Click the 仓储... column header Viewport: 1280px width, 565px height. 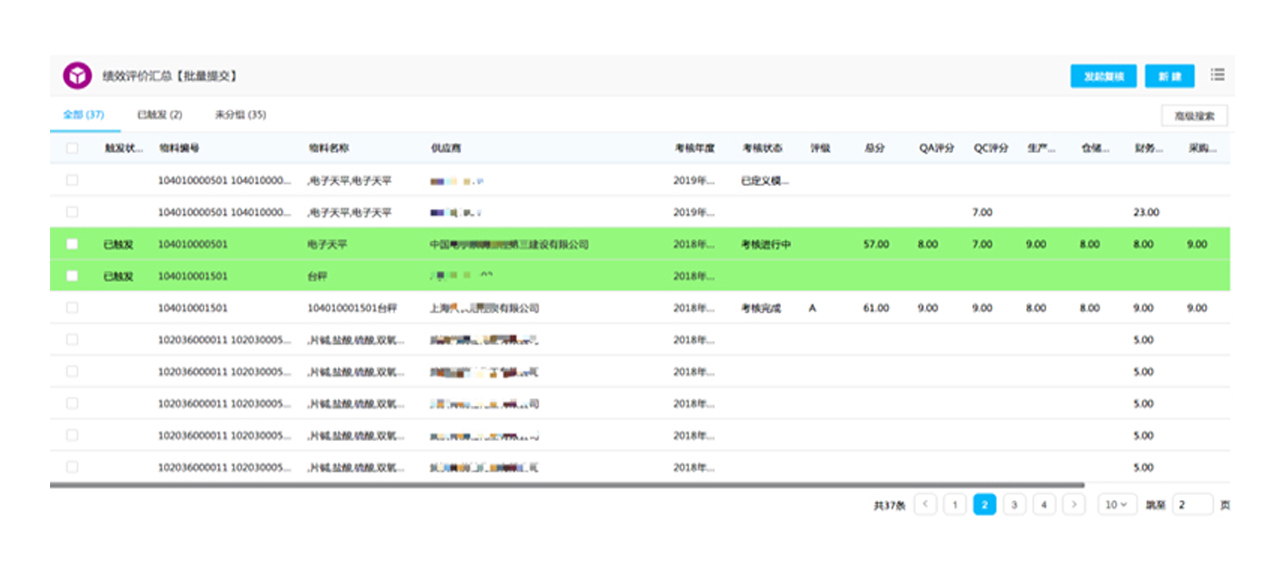click(1095, 148)
